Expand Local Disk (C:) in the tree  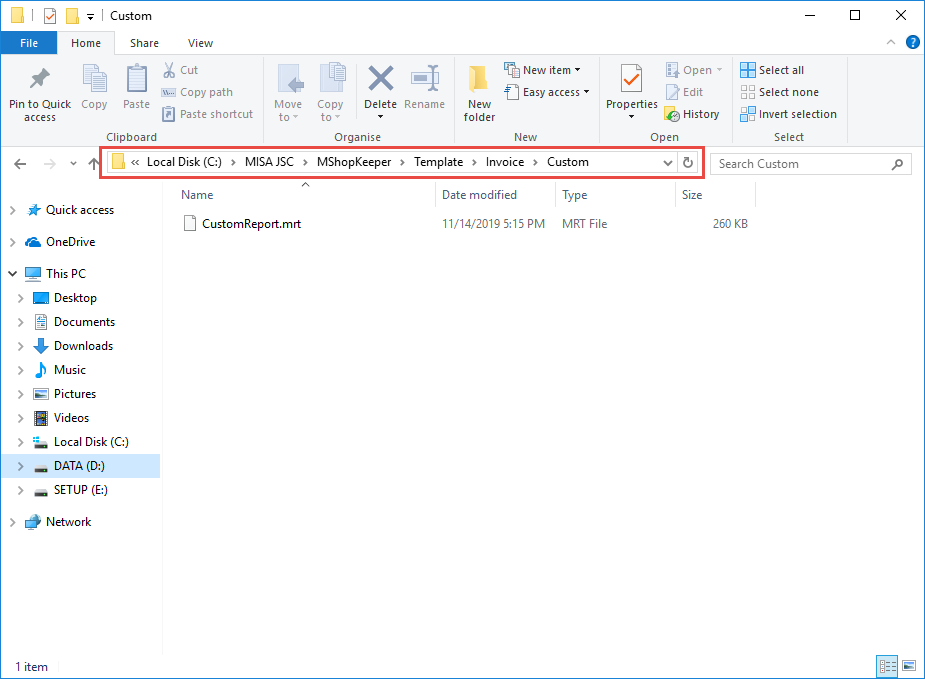(21, 442)
